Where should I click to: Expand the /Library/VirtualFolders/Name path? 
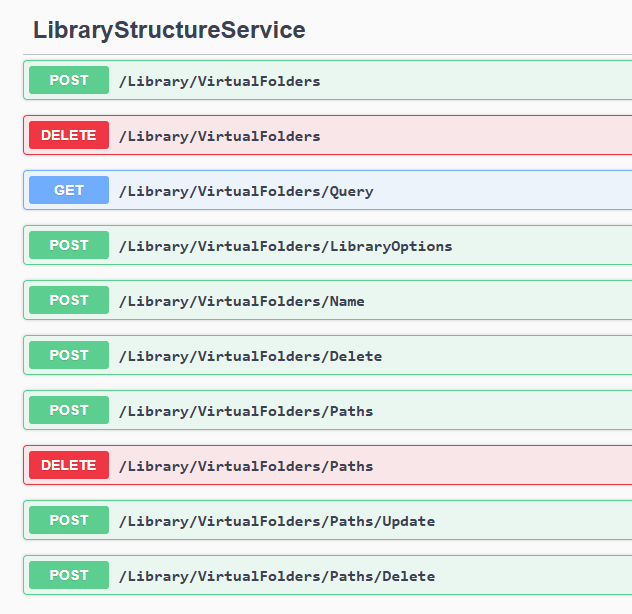click(242, 301)
